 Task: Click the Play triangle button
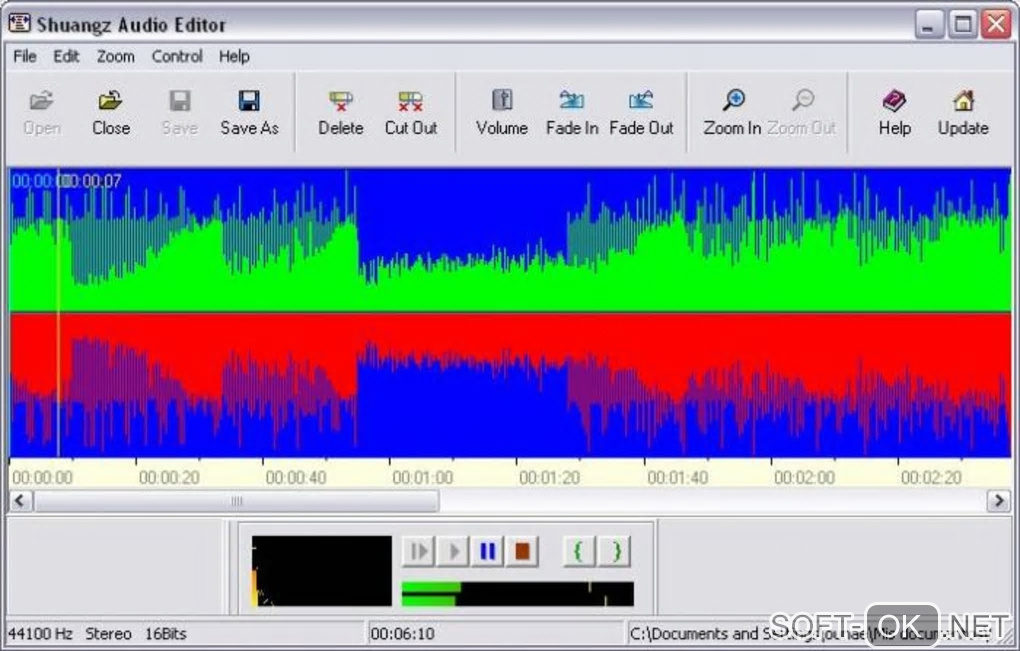click(x=453, y=551)
